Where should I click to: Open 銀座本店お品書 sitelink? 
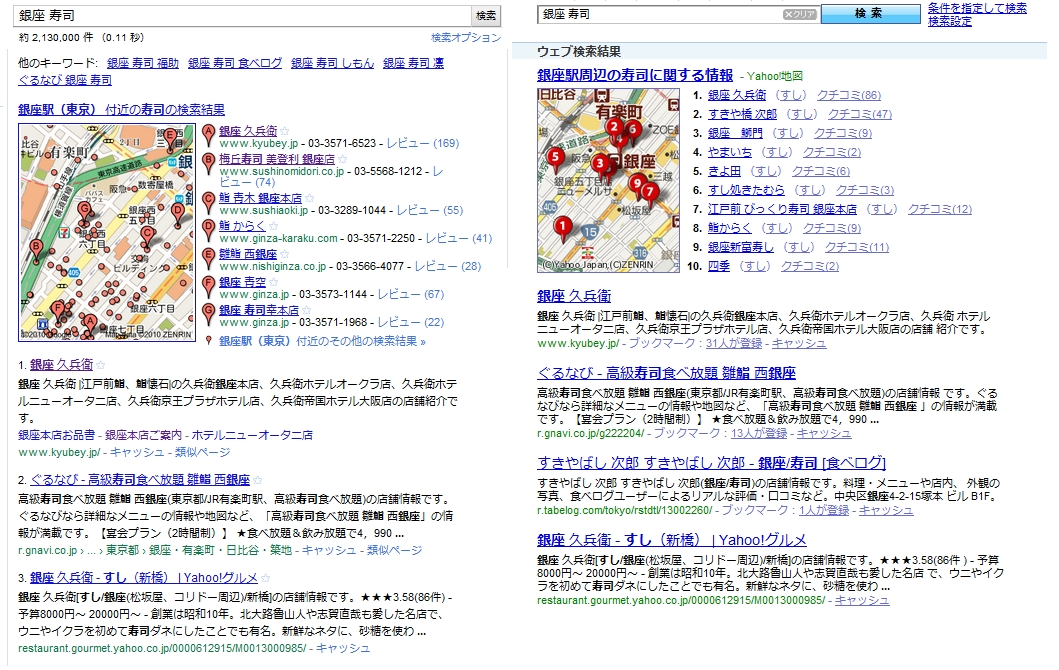pos(57,435)
